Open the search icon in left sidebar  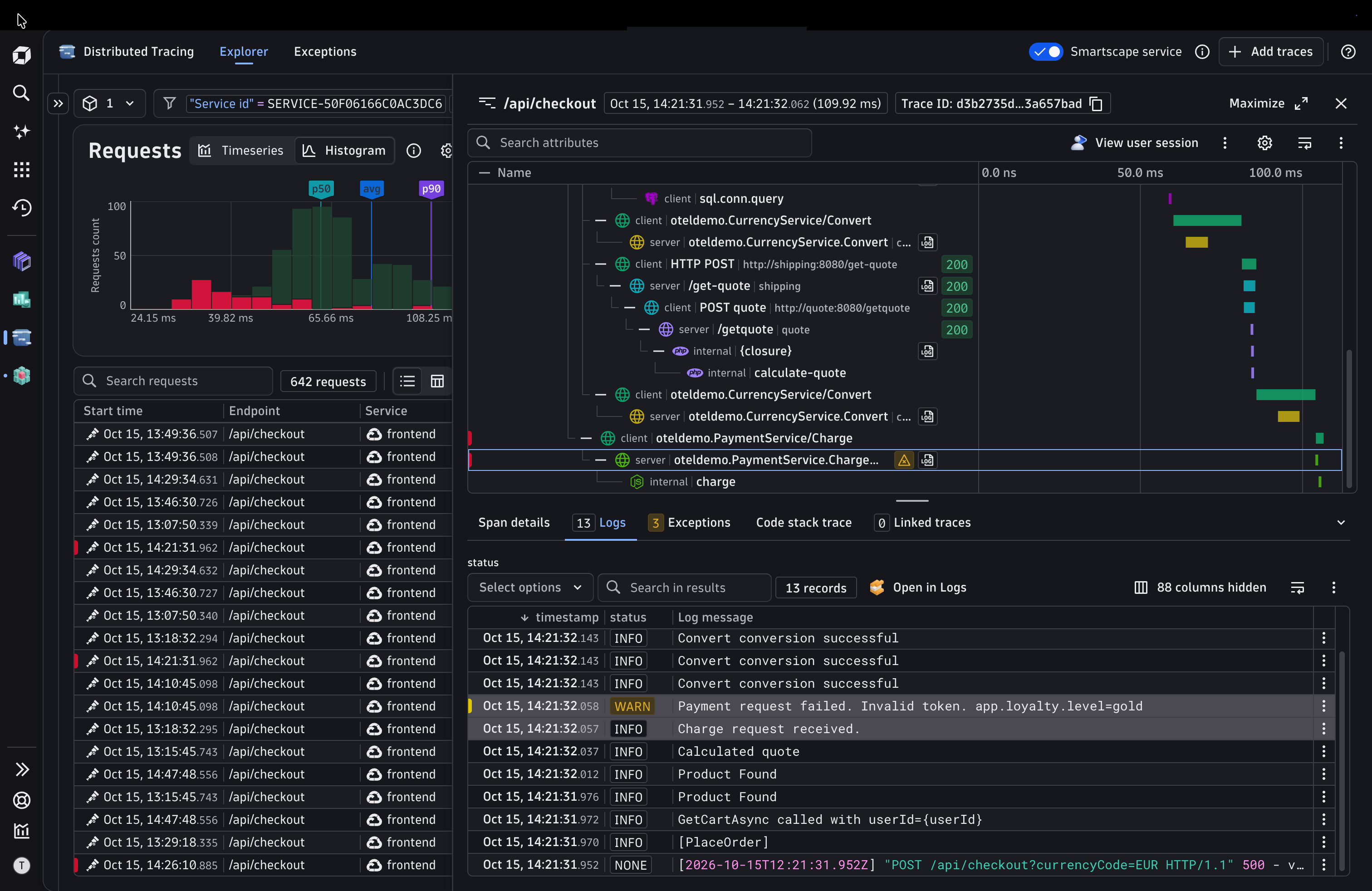pos(21,93)
